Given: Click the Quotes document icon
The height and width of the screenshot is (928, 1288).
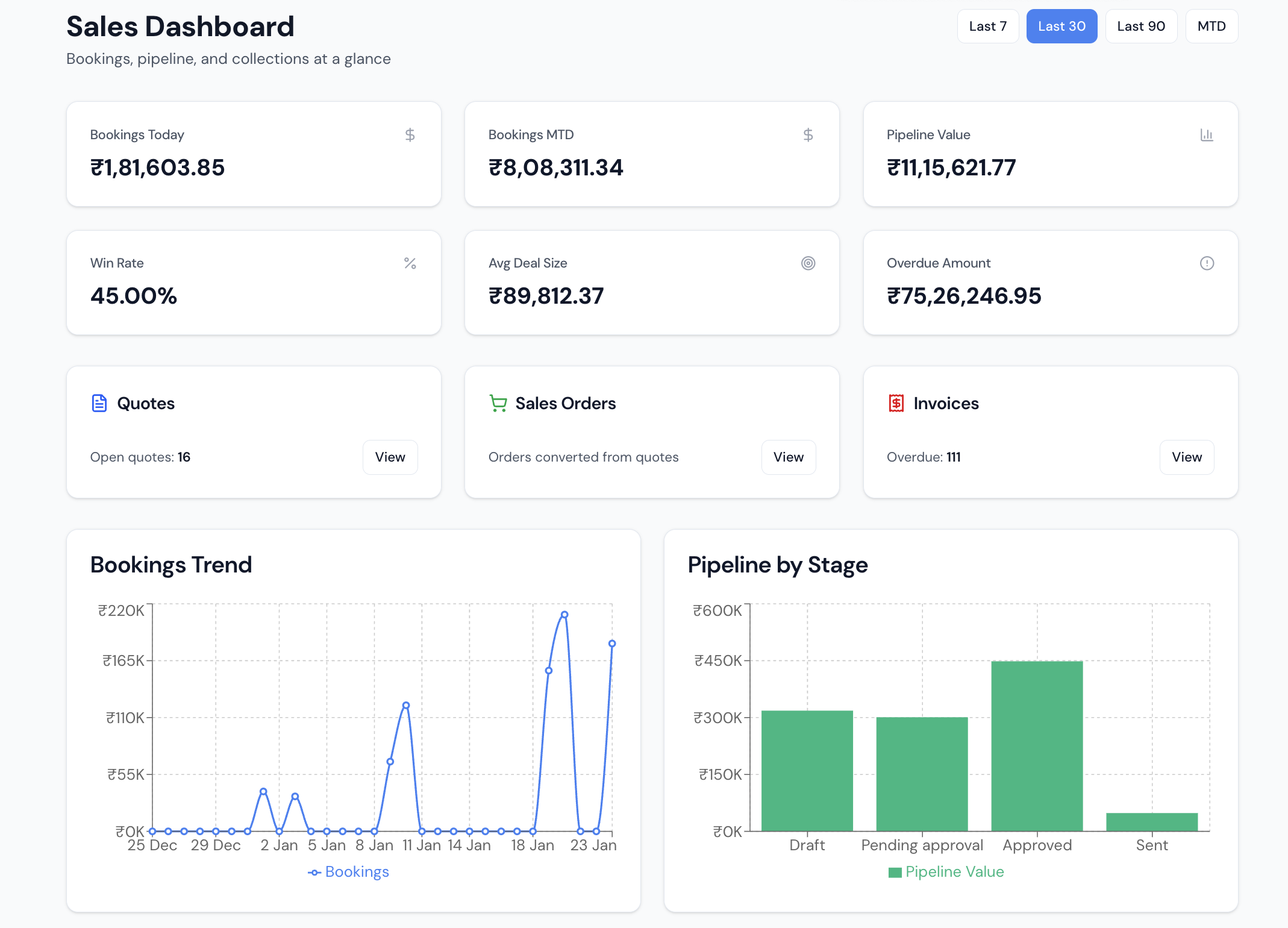Looking at the screenshot, I should tap(99, 403).
